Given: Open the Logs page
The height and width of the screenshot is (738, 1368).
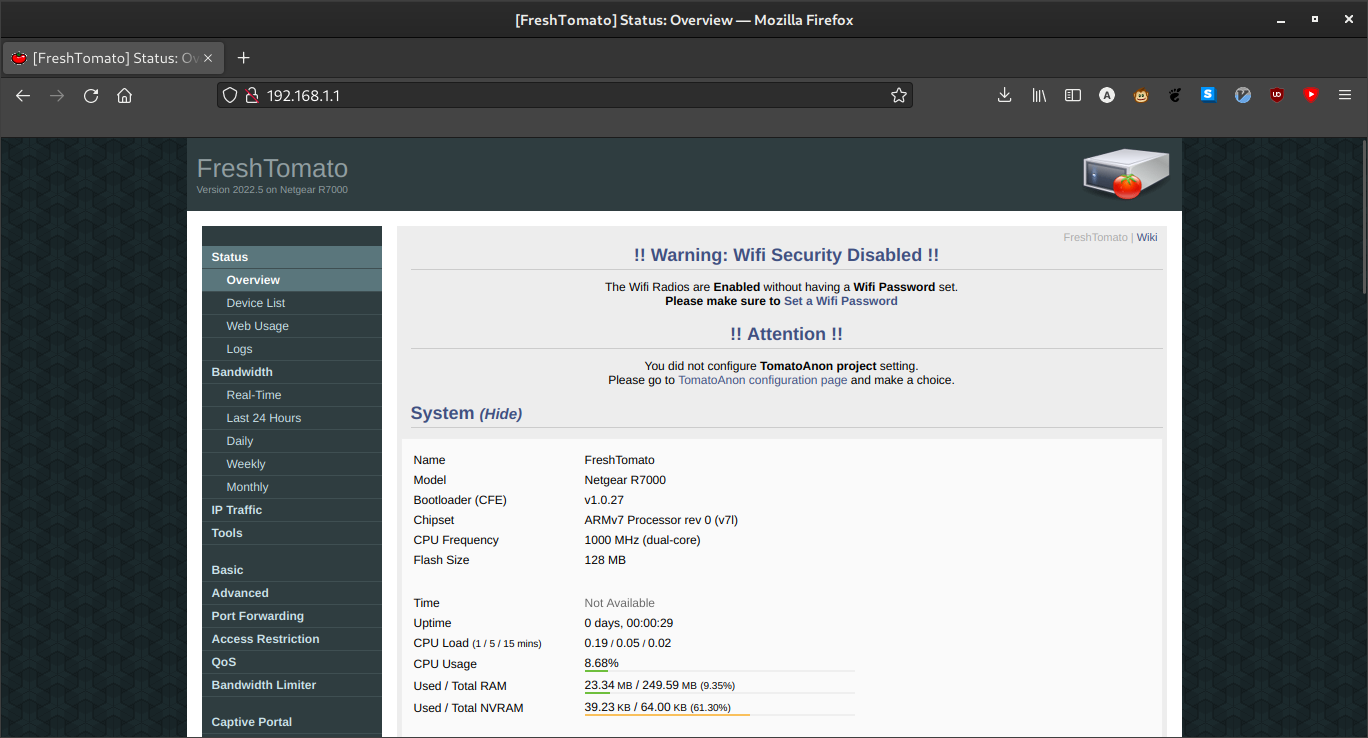Looking at the screenshot, I should (292, 349).
